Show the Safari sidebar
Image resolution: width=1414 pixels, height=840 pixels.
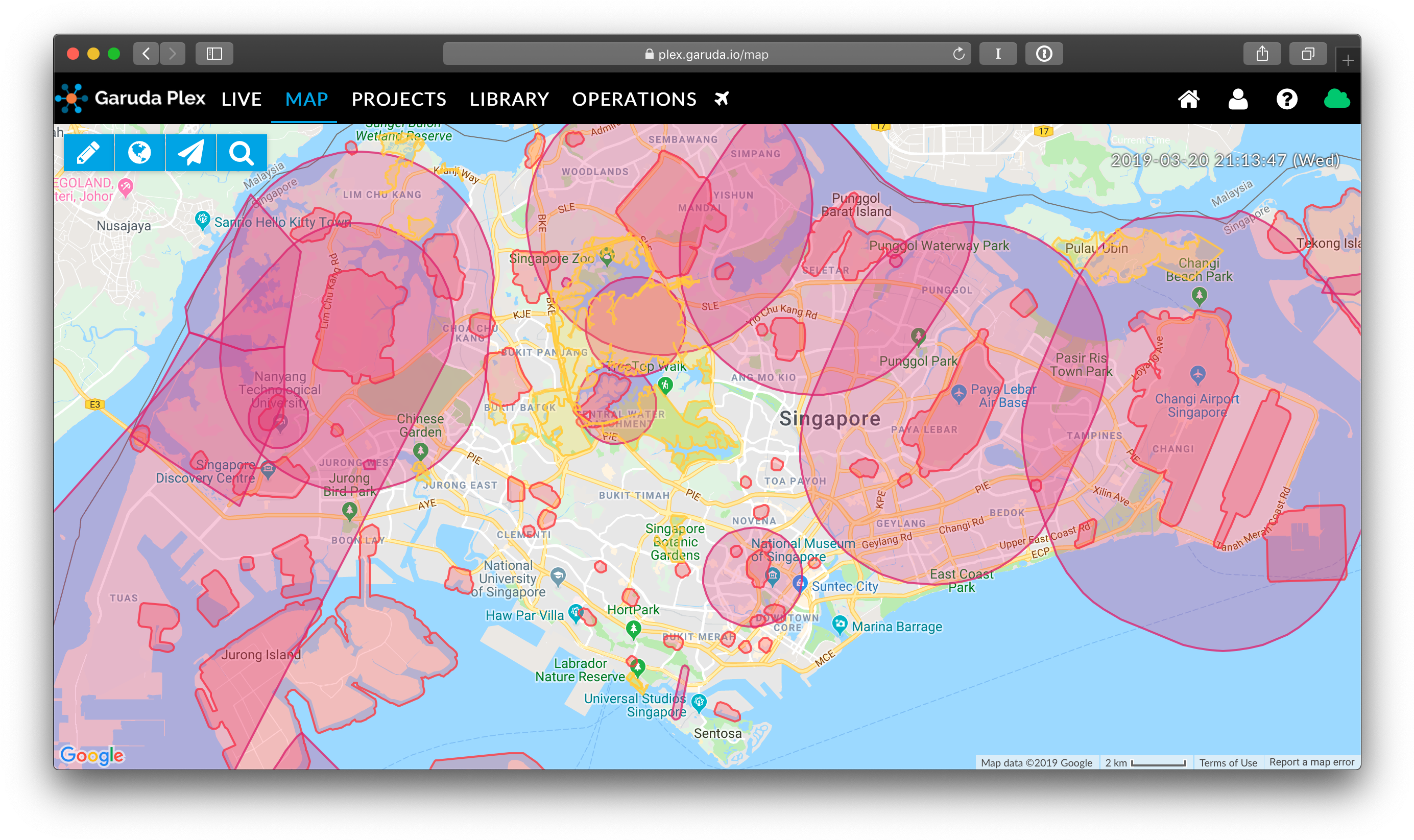tap(214, 54)
